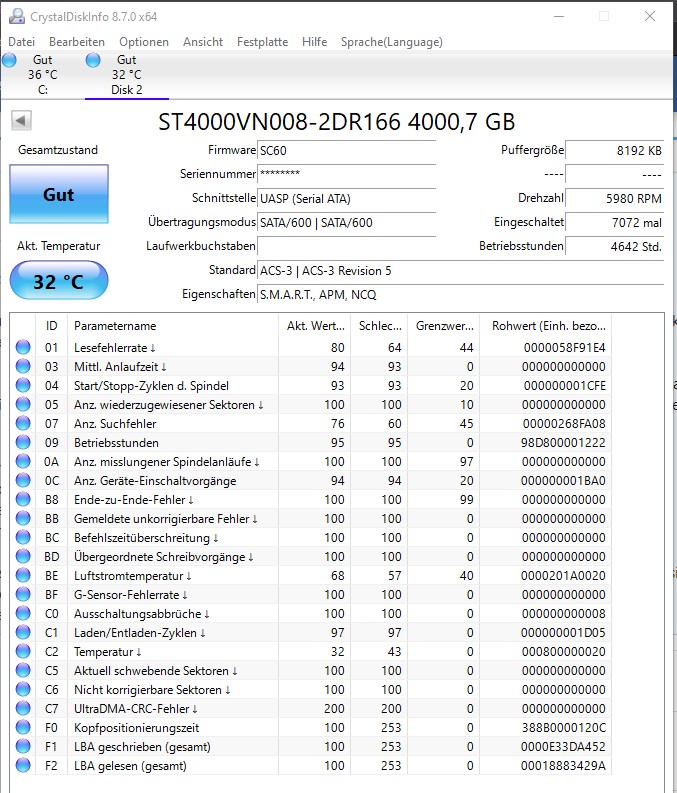Click status icon for LBA geschrieben row
This screenshot has width=677, height=793.
point(23,746)
